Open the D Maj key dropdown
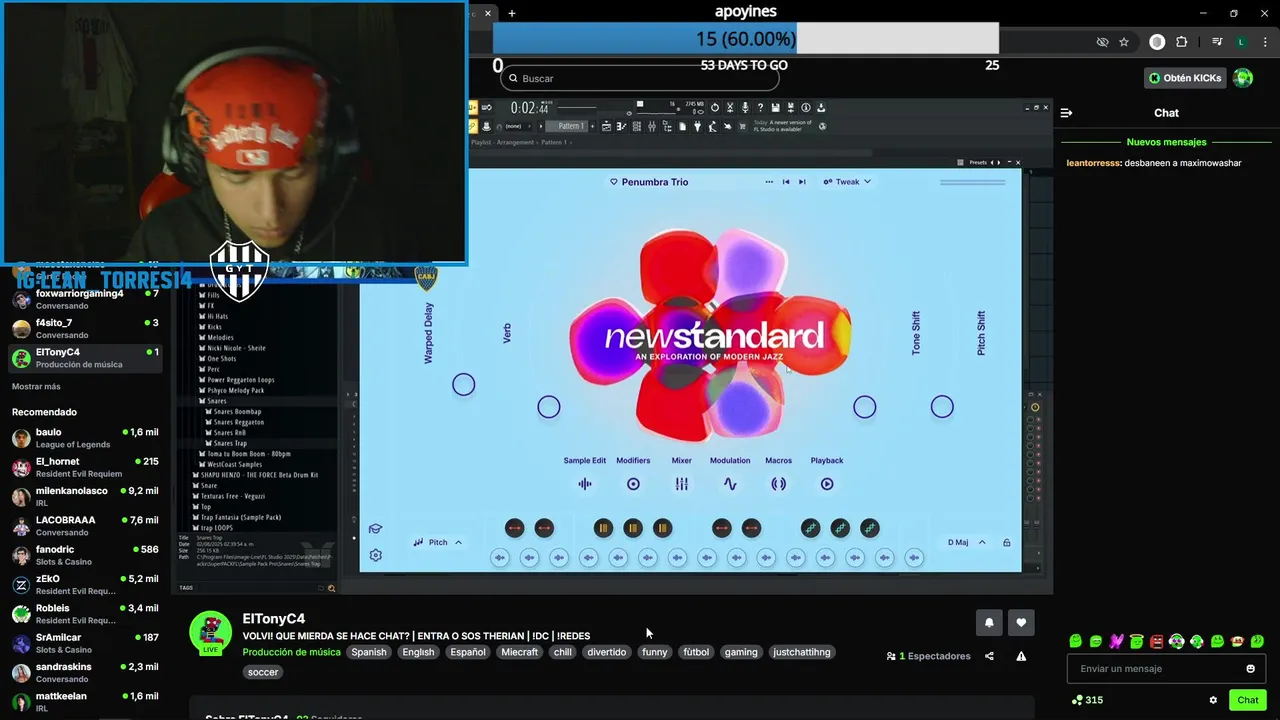Viewport: 1280px width, 720px height. pyautogui.click(x=966, y=542)
